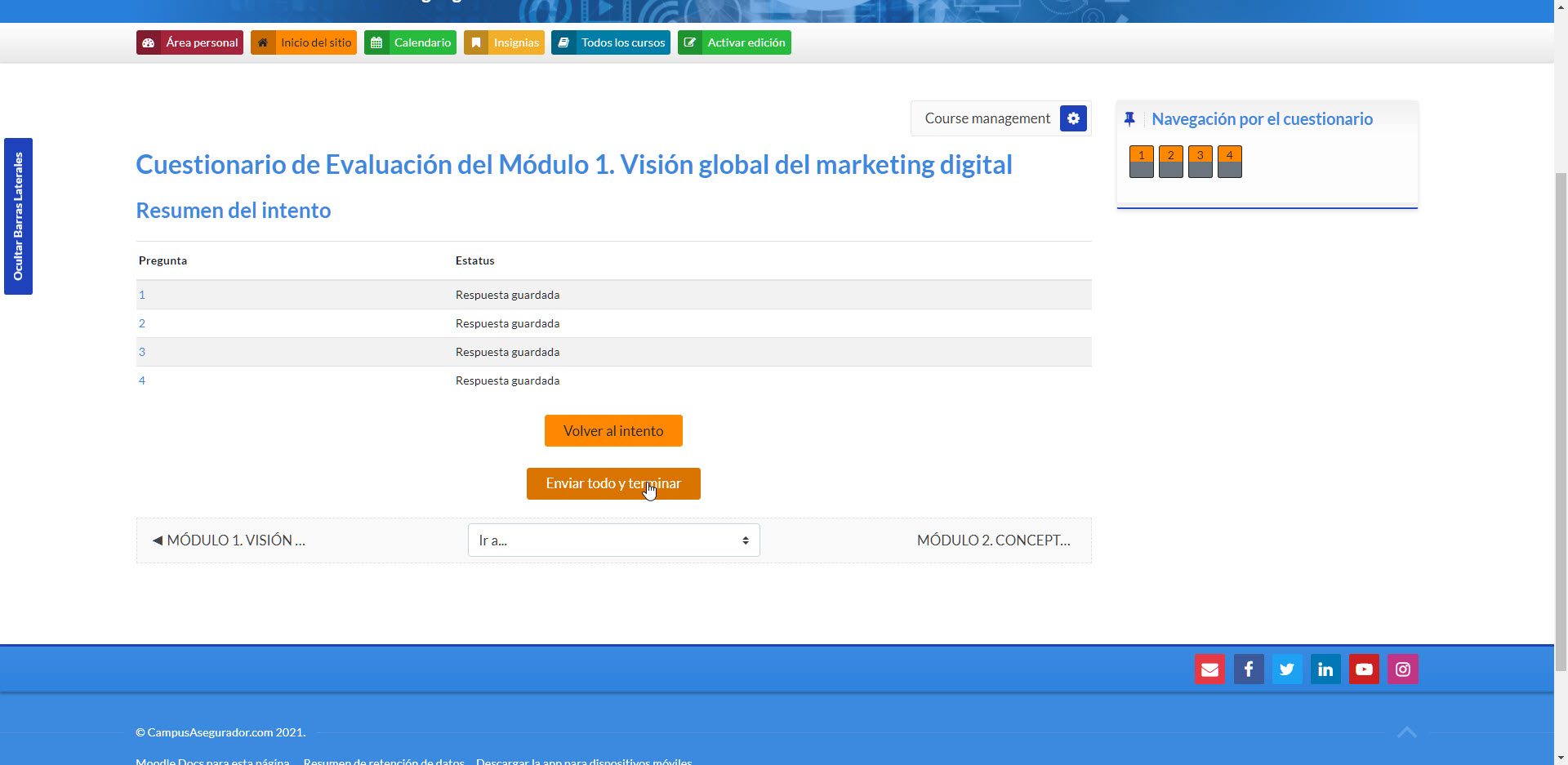Open the Instagram icon in footer
This screenshot has height=765, width=1568.
[1402, 669]
